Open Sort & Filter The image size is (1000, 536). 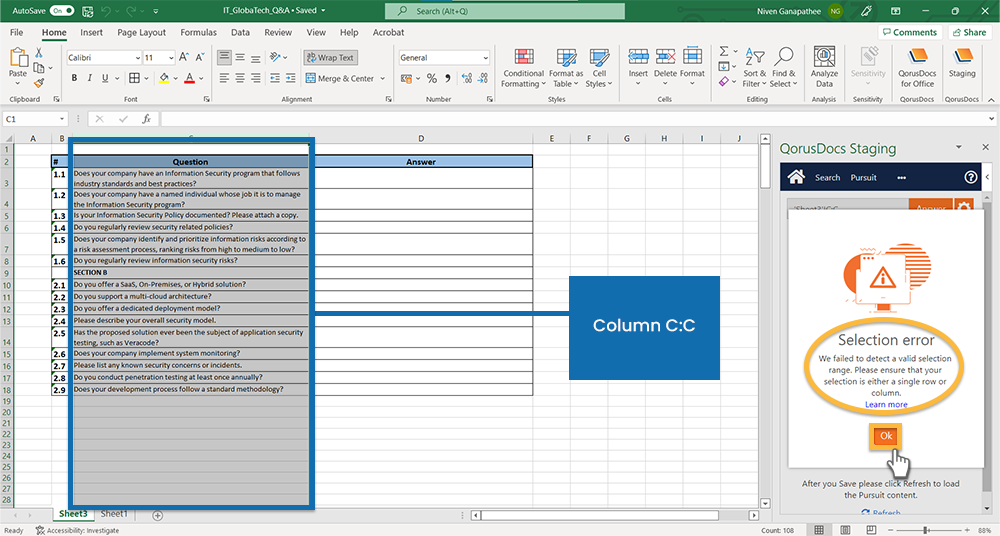[x=754, y=68]
